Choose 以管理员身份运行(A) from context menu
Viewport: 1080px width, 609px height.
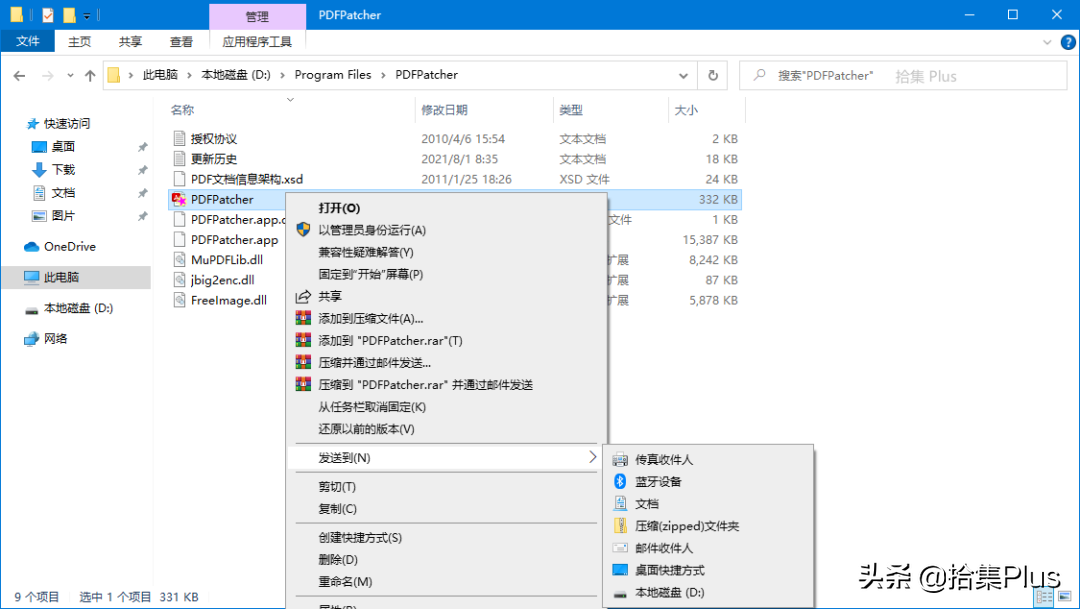446,230
